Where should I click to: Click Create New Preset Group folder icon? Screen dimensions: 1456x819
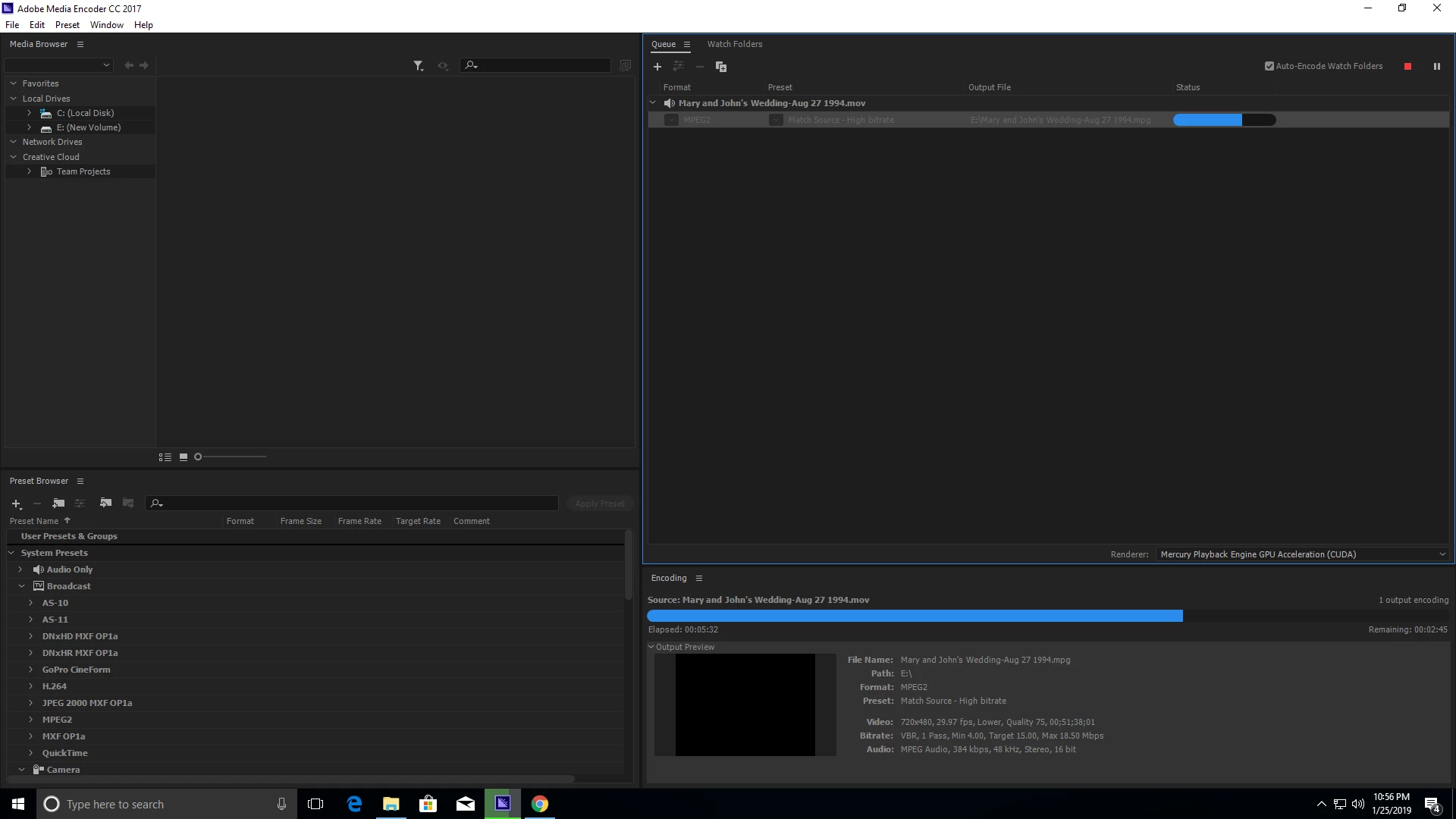click(58, 504)
